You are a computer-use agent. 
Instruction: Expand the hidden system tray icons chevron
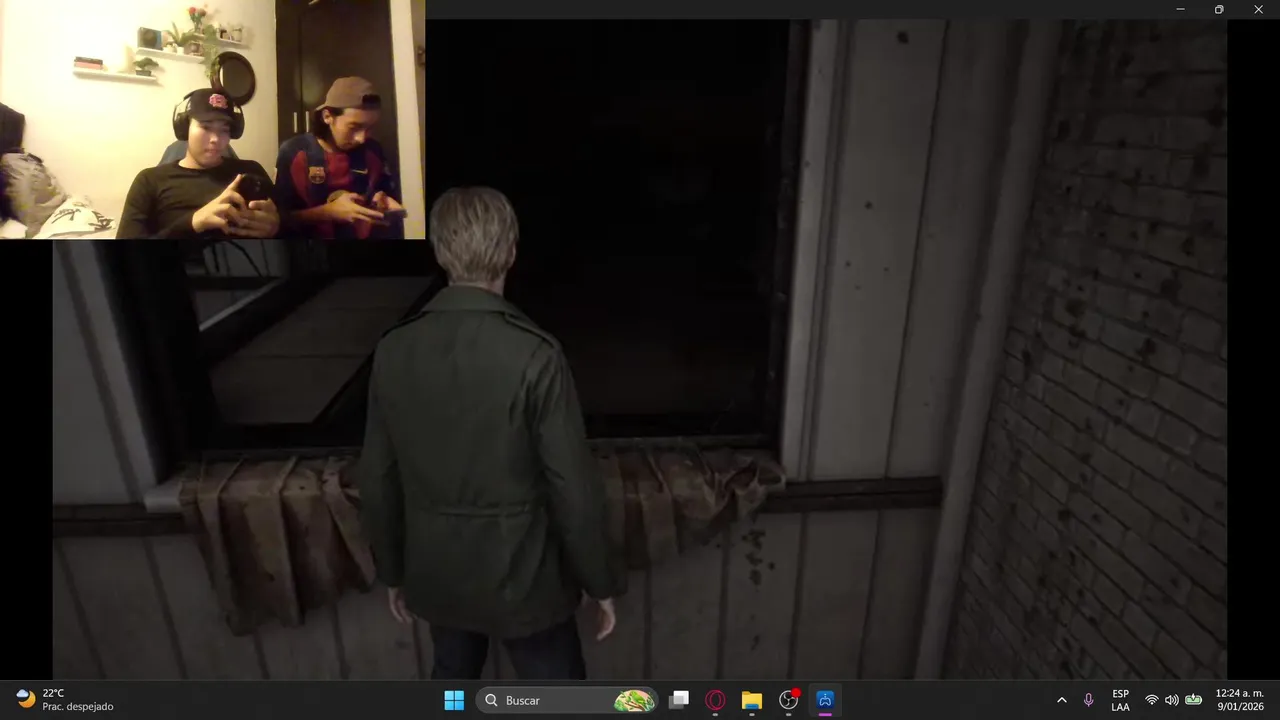click(1061, 700)
